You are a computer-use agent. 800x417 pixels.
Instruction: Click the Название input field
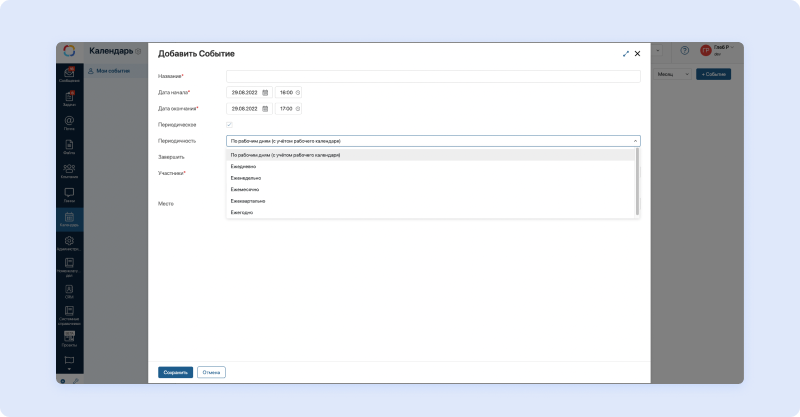pos(433,76)
